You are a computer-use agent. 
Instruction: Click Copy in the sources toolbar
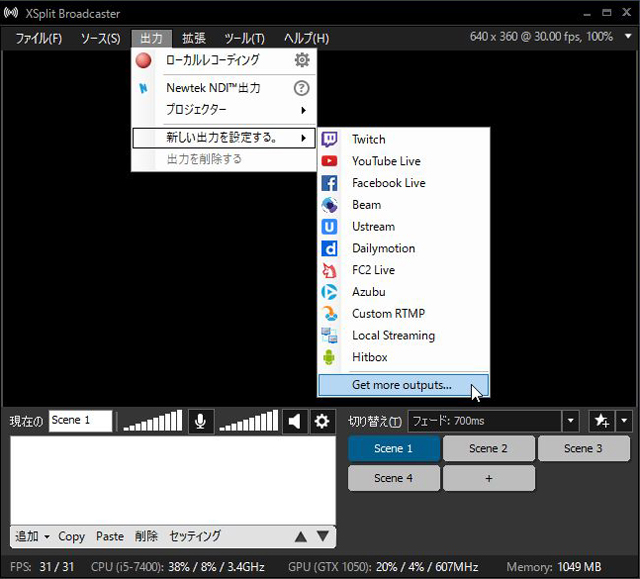point(71,536)
